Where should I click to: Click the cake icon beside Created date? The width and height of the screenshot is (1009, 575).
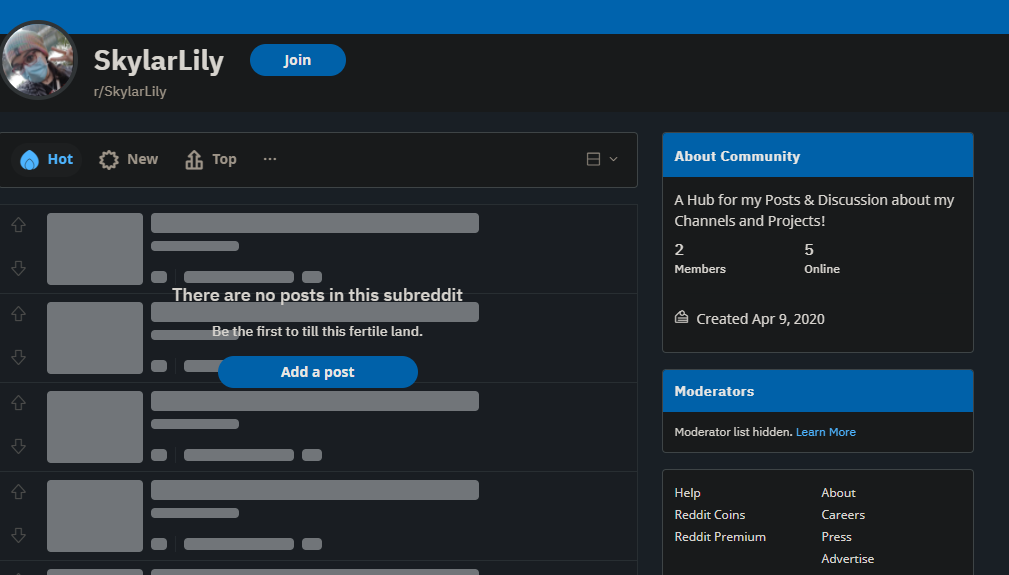tap(681, 317)
